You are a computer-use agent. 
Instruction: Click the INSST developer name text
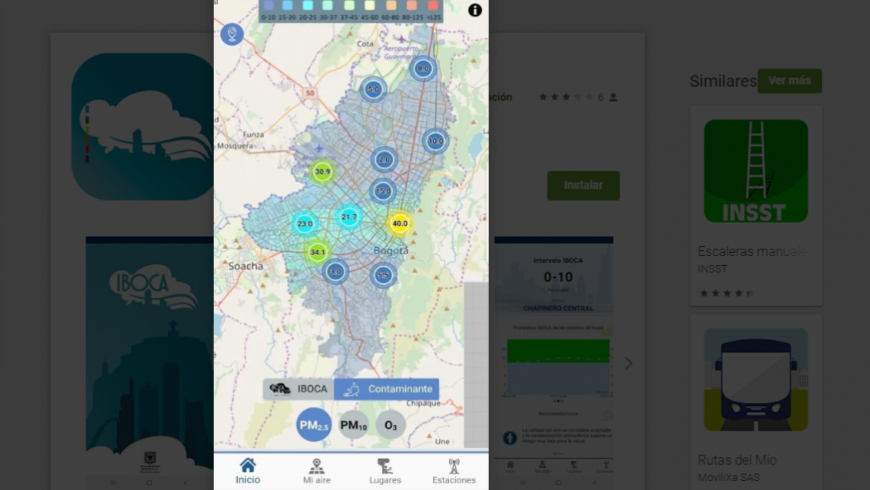point(712,269)
